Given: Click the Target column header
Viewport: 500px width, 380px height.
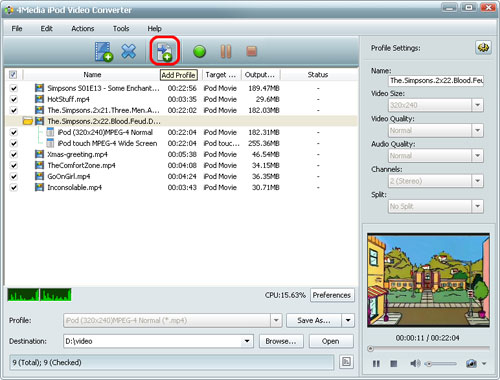Looking at the screenshot, I should tap(221, 75).
